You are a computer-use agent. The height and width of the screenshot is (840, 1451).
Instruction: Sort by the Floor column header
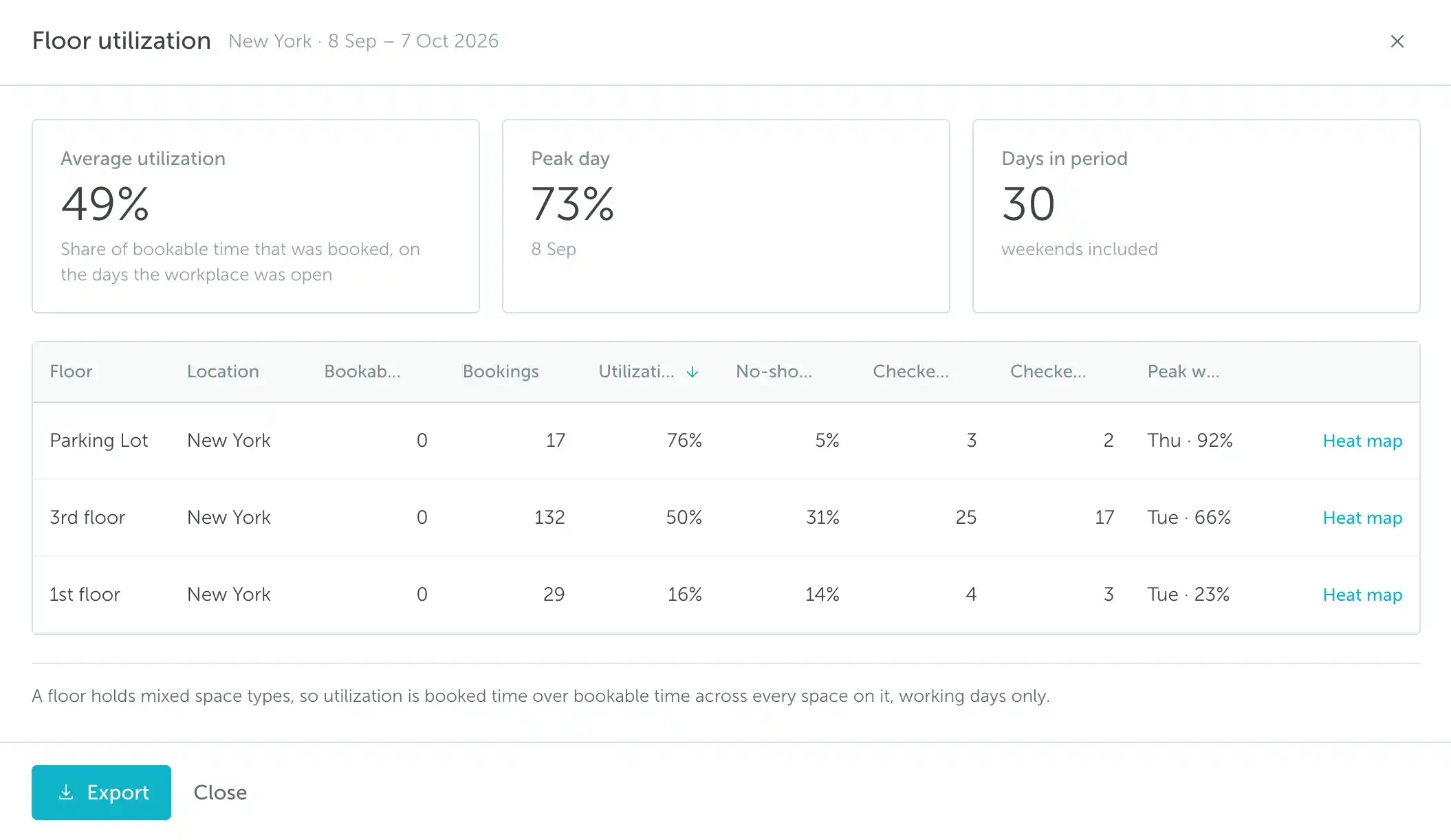click(71, 371)
